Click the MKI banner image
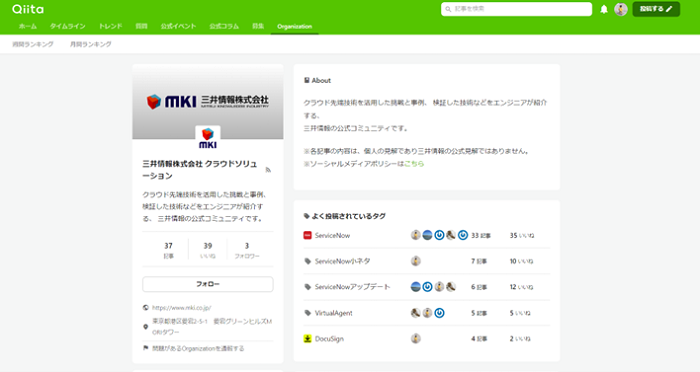The width and height of the screenshot is (700, 372). point(208,101)
